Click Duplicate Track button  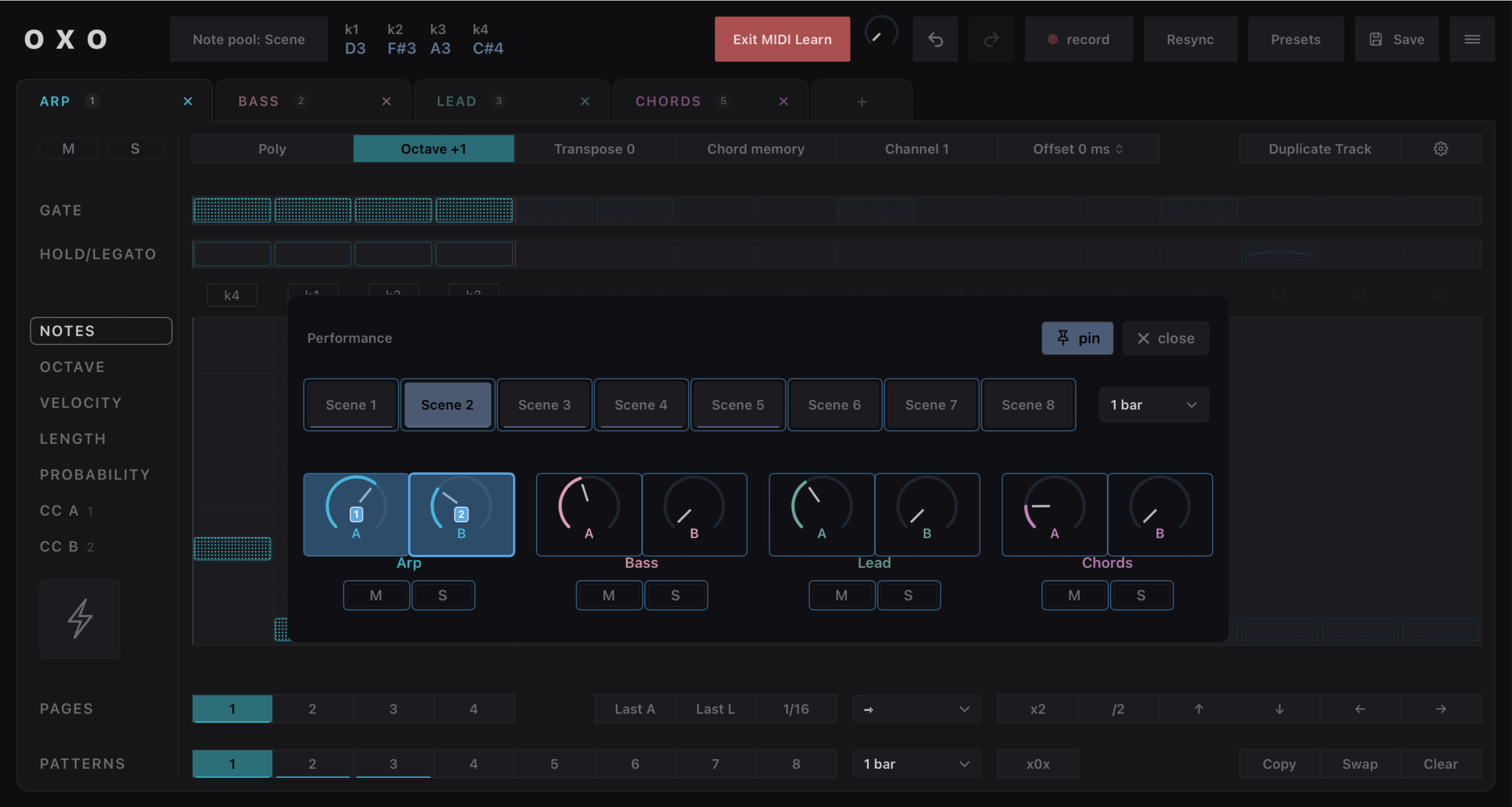pos(1320,149)
